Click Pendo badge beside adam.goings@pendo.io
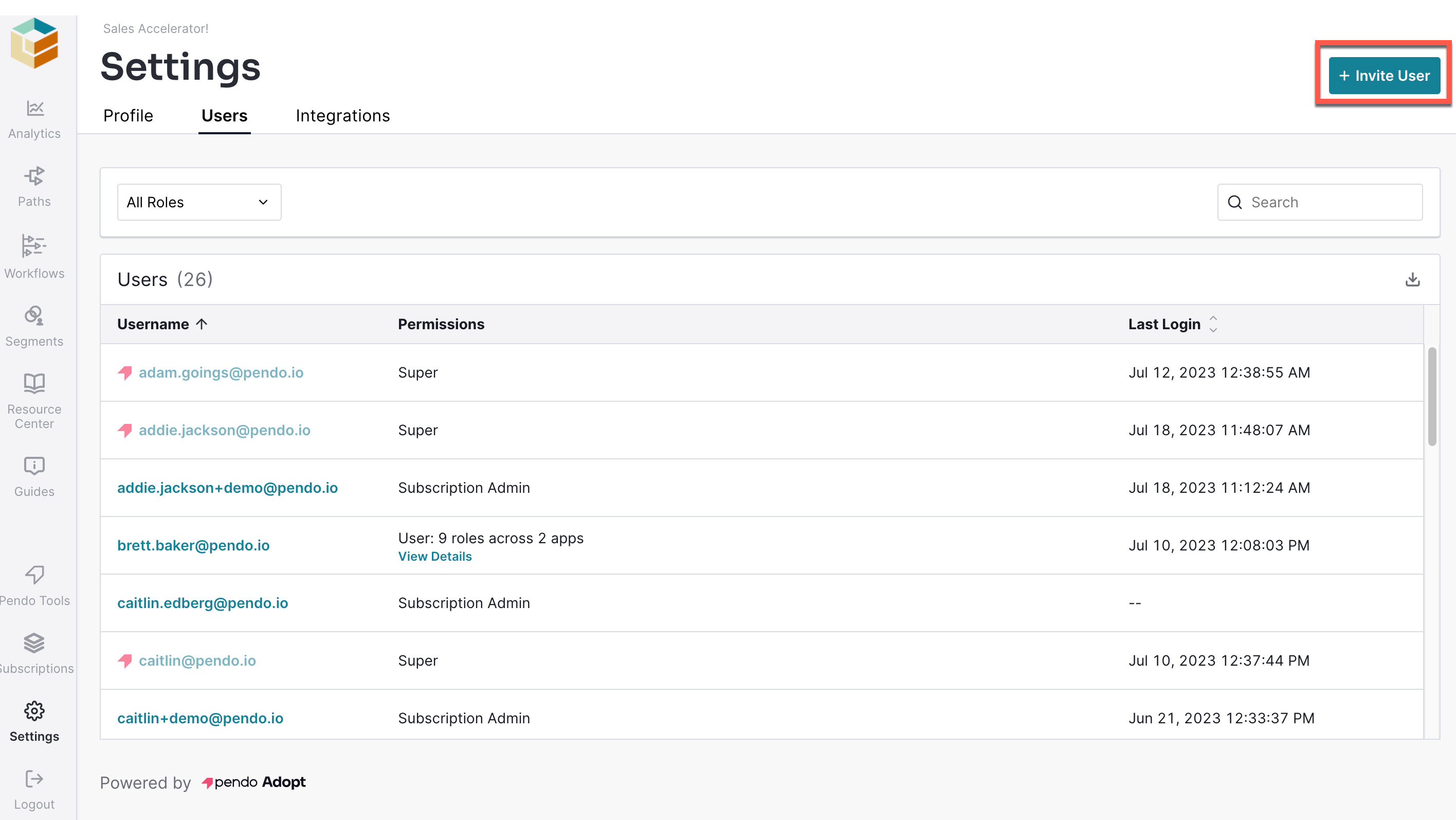Image resolution: width=1456 pixels, height=820 pixels. tap(125, 372)
